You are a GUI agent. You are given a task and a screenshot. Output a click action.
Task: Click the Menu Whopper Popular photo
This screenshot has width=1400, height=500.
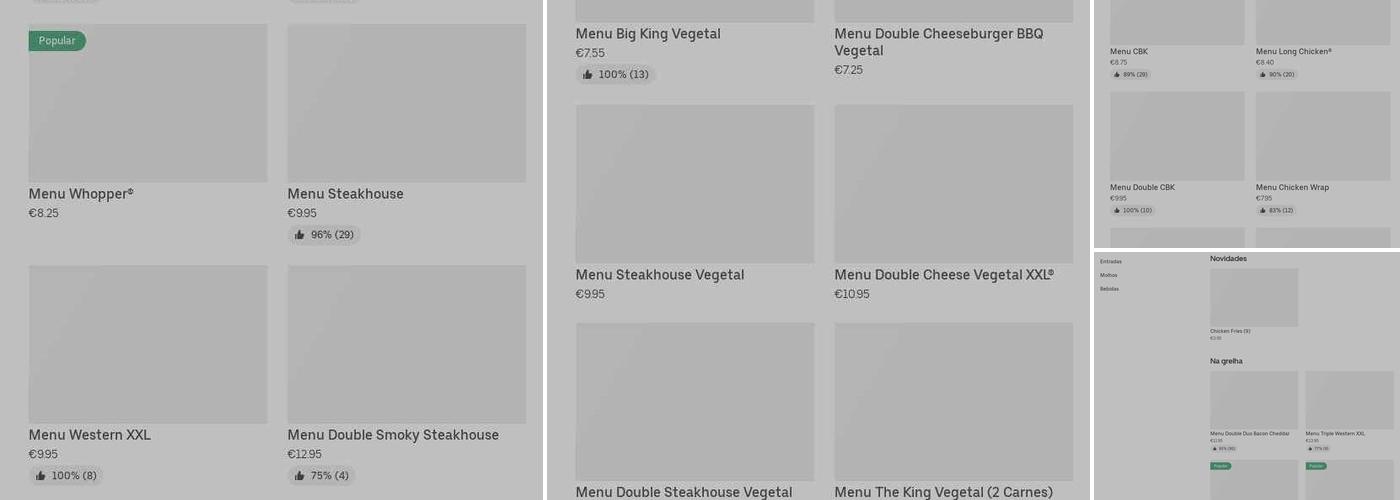pyautogui.click(x=148, y=104)
